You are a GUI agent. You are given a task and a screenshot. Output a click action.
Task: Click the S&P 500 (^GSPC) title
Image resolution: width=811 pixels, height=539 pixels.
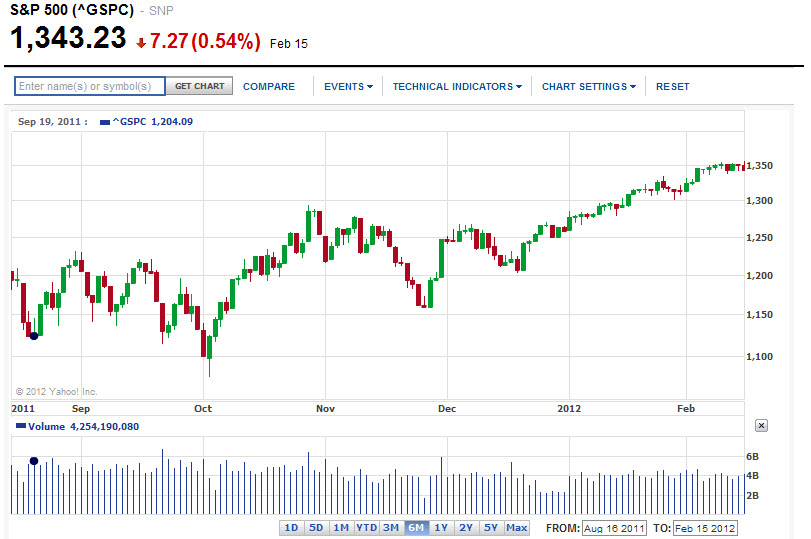pyautogui.click(x=72, y=10)
